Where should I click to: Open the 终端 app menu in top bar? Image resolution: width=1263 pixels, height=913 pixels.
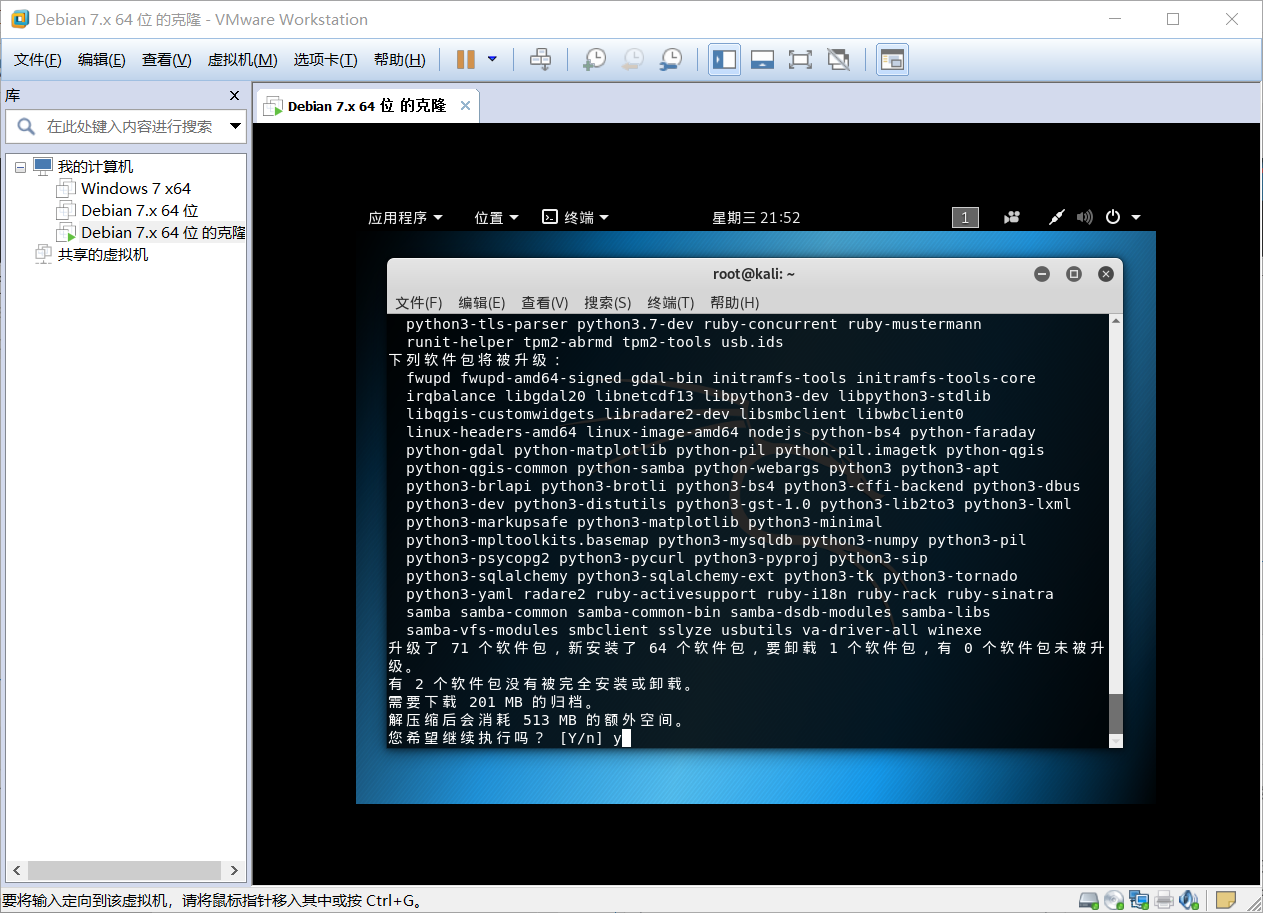pyautogui.click(x=576, y=218)
